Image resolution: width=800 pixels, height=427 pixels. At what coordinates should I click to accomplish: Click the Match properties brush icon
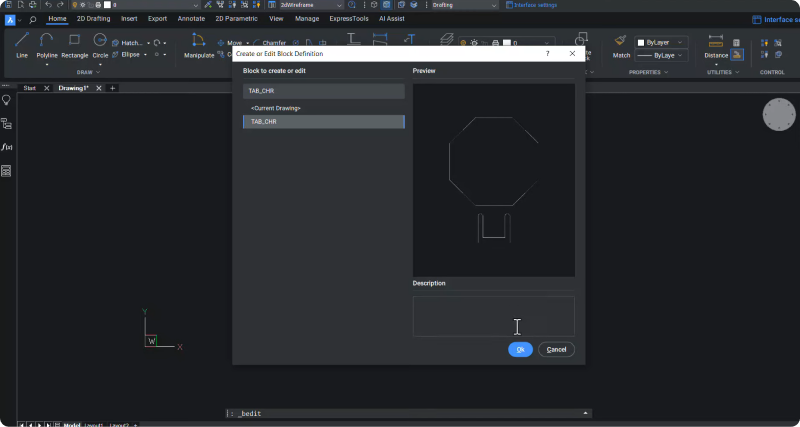[x=621, y=40]
